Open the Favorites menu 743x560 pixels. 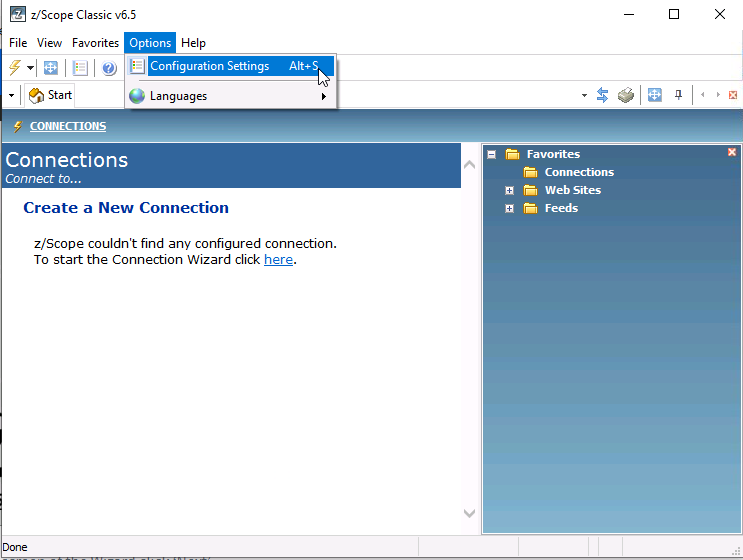click(95, 43)
